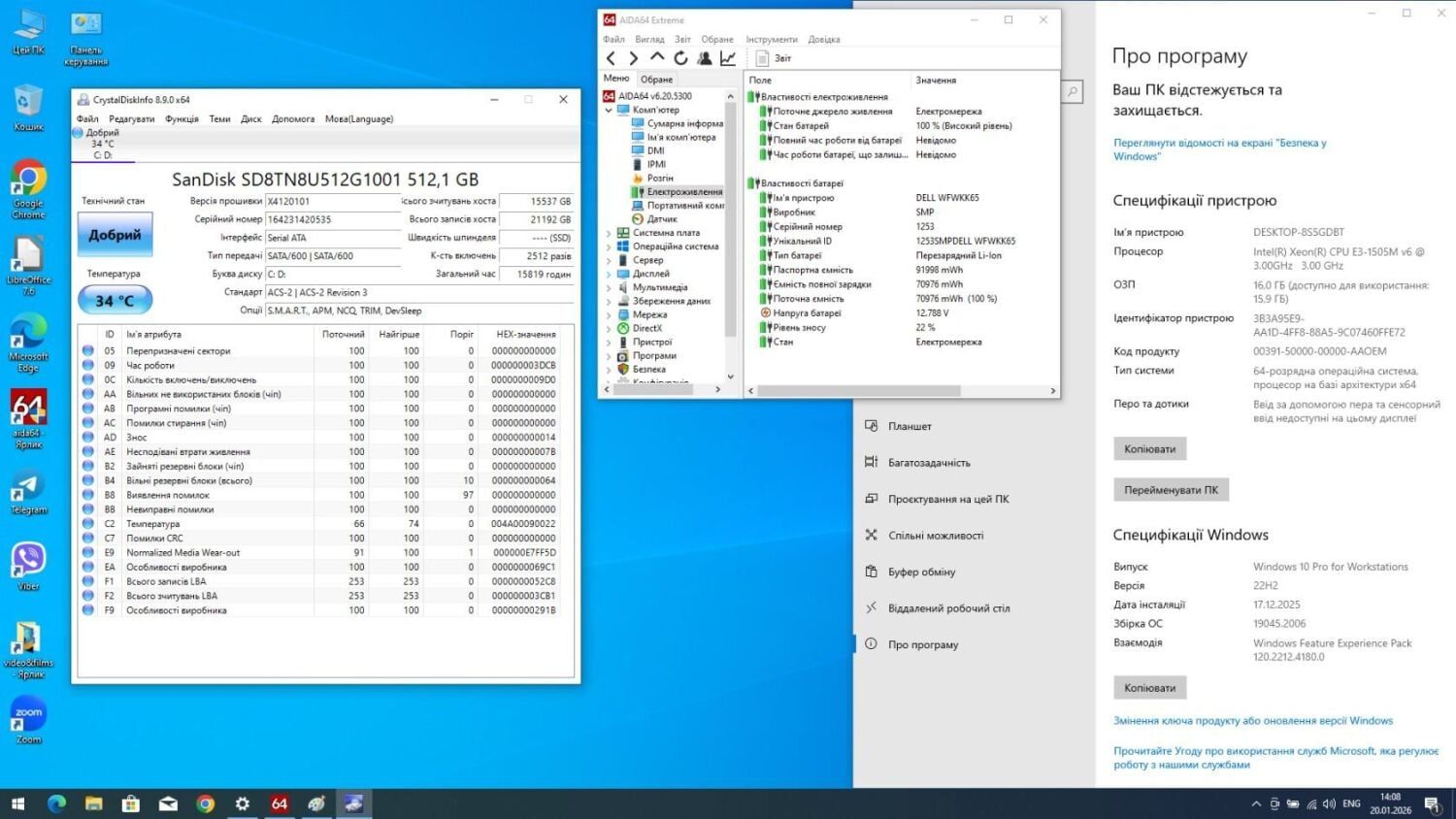Expand the Мультимедіа tree node
The height and width of the screenshot is (819, 1456).
609,287
